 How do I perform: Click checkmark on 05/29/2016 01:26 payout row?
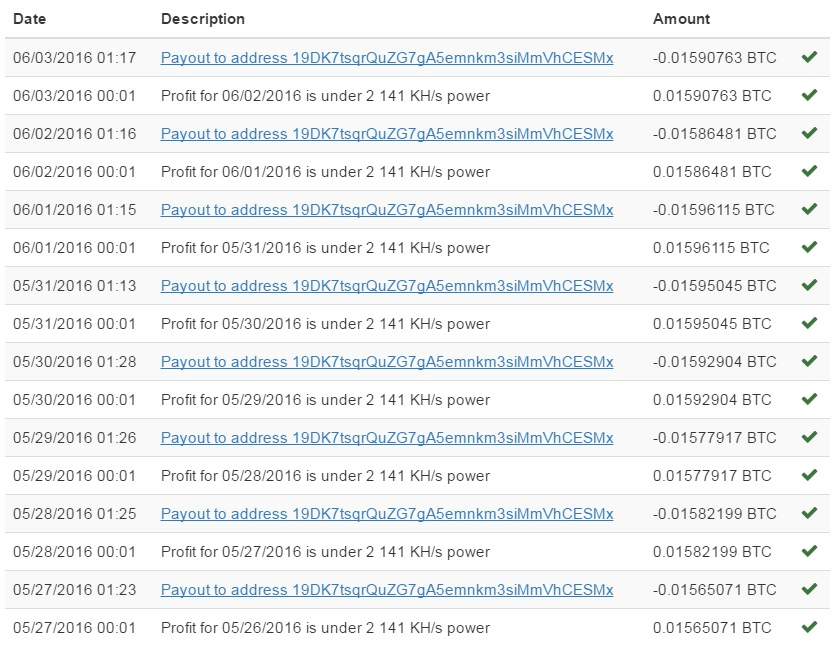809,437
